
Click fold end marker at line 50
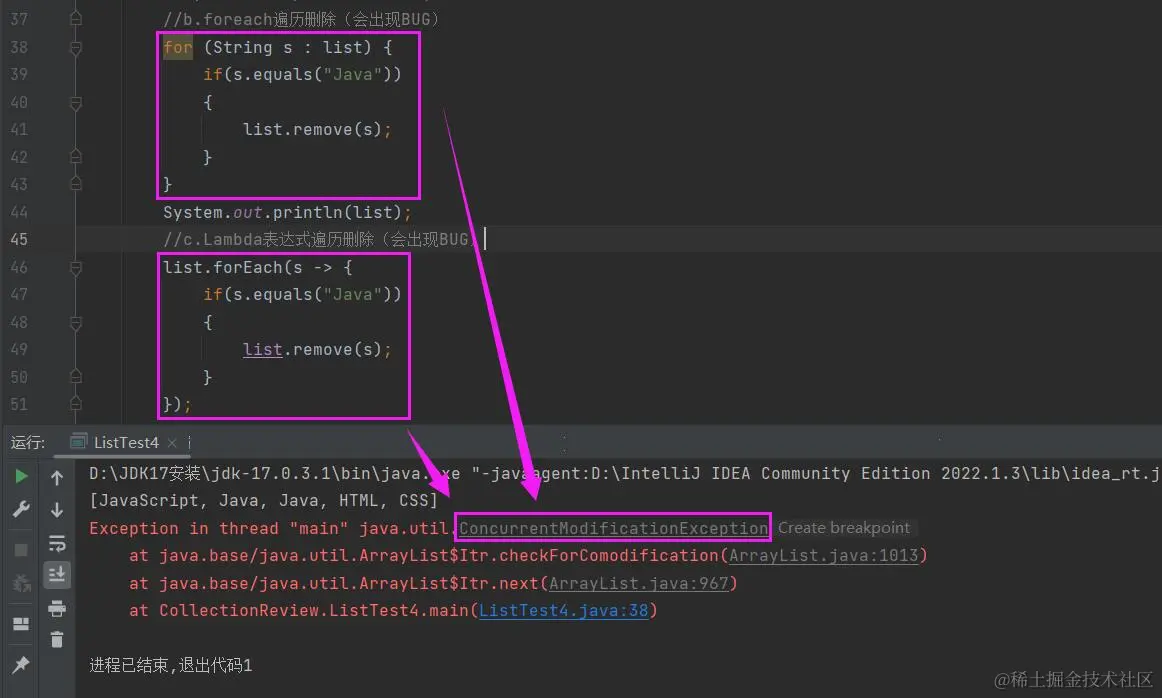[76, 376]
